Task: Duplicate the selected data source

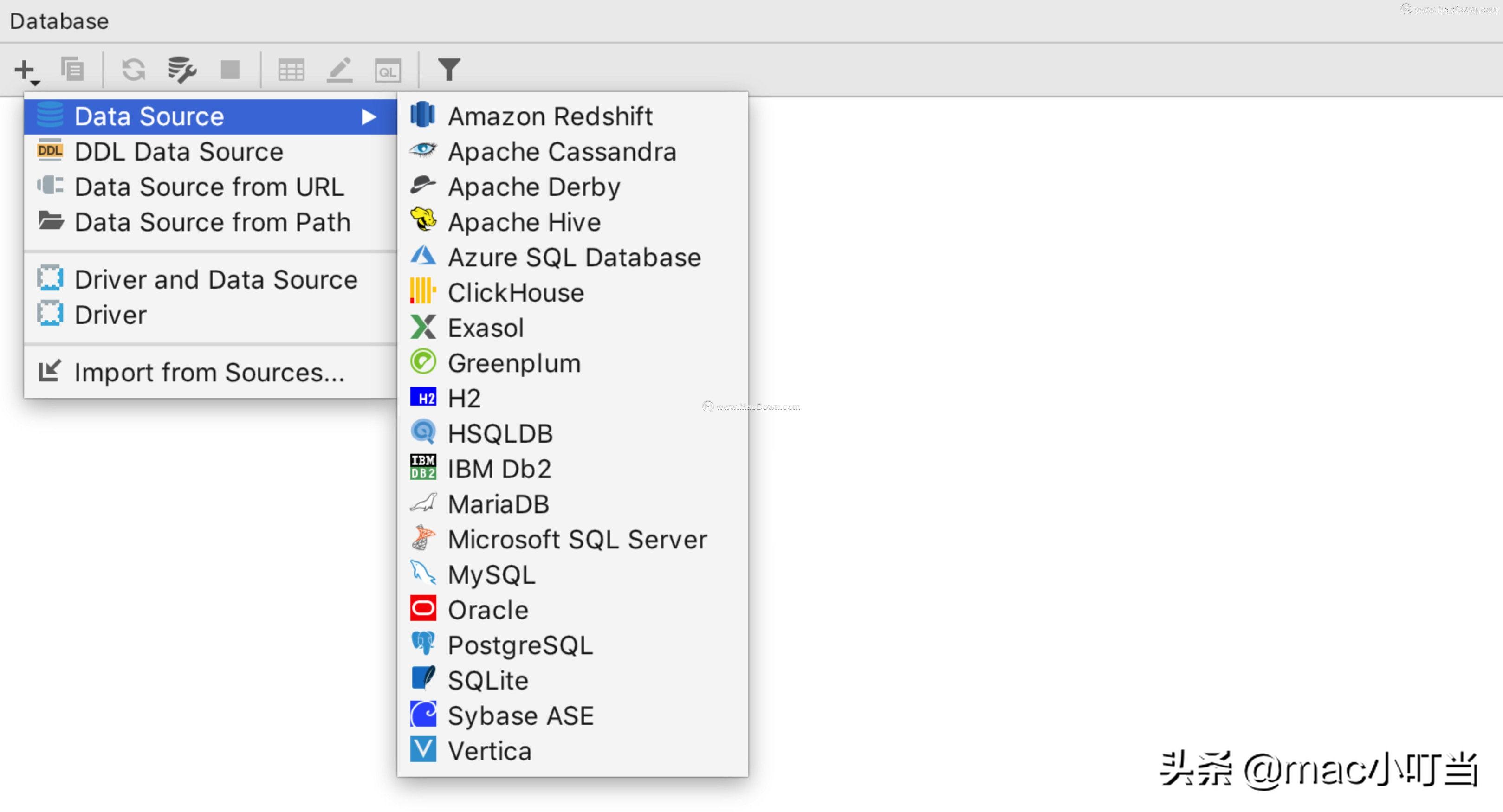Action: pyautogui.click(x=72, y=69)
